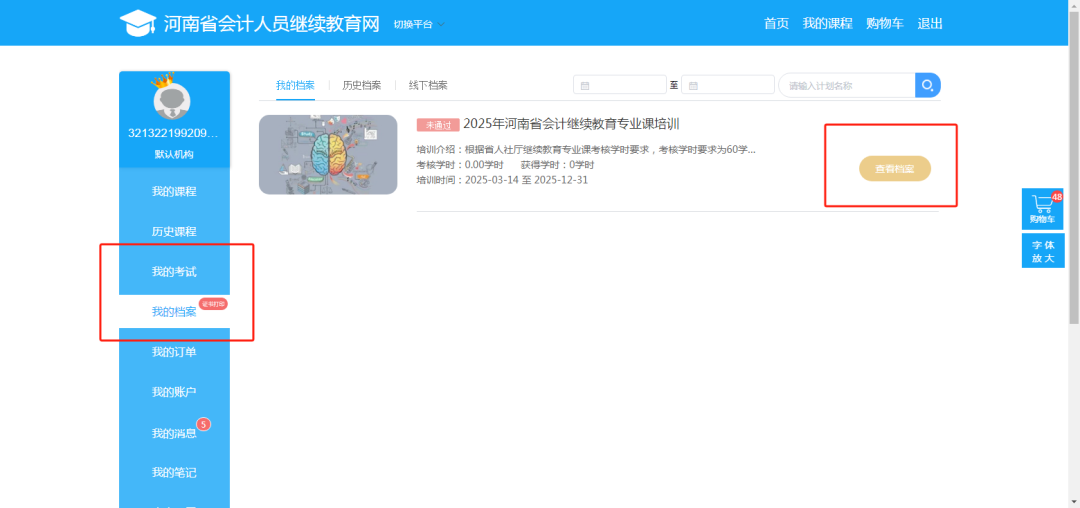Switch to the 线下档案 tab
The height and width of the screenshot is (508, 1080).
click(428, 86)
